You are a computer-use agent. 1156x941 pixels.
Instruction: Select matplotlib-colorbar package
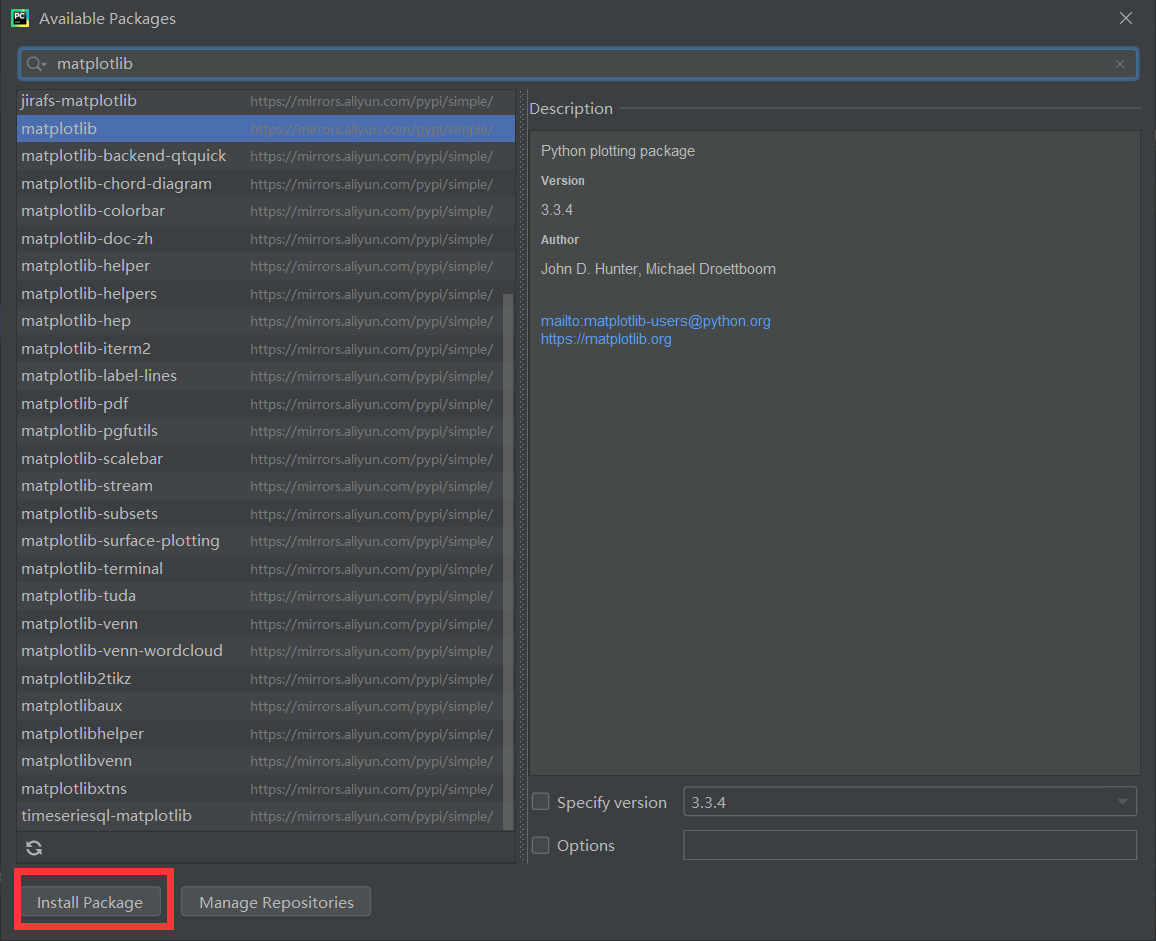click(x=265, y=211)
